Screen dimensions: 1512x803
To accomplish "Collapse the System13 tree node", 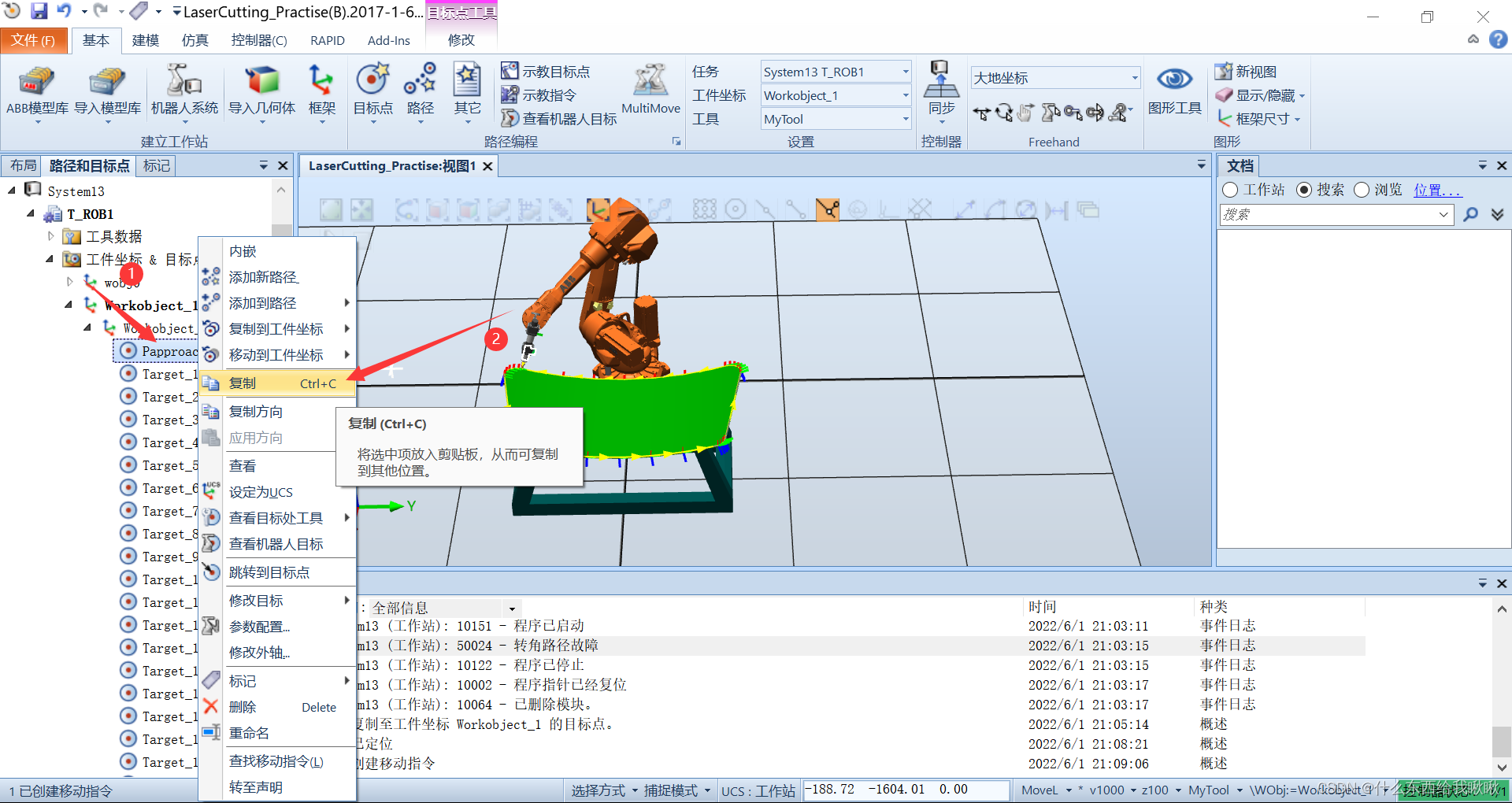I will point(12,191).
